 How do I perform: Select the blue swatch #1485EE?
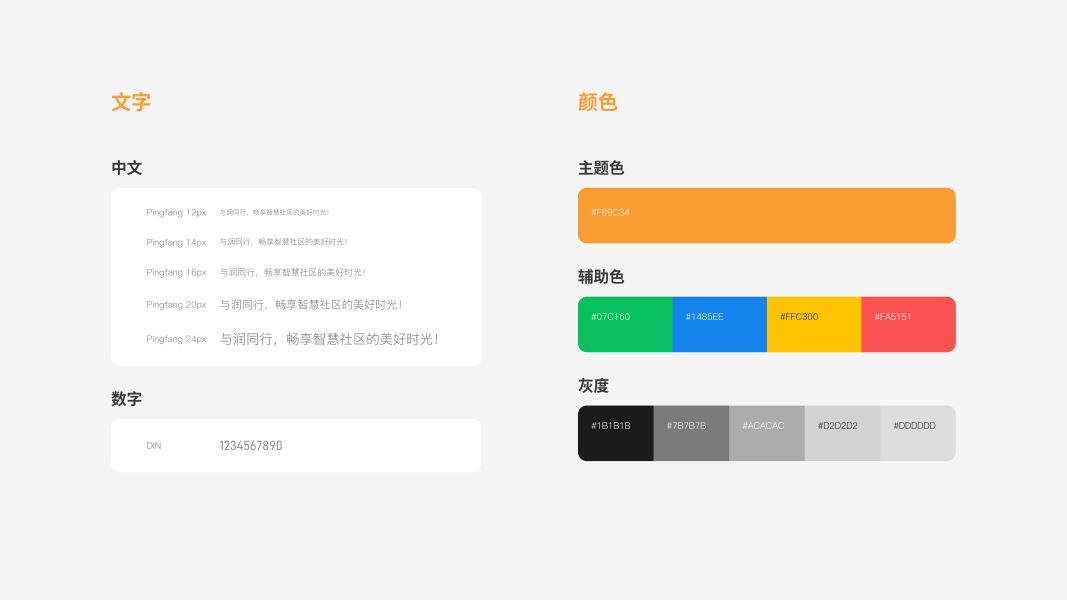(719, 324)
